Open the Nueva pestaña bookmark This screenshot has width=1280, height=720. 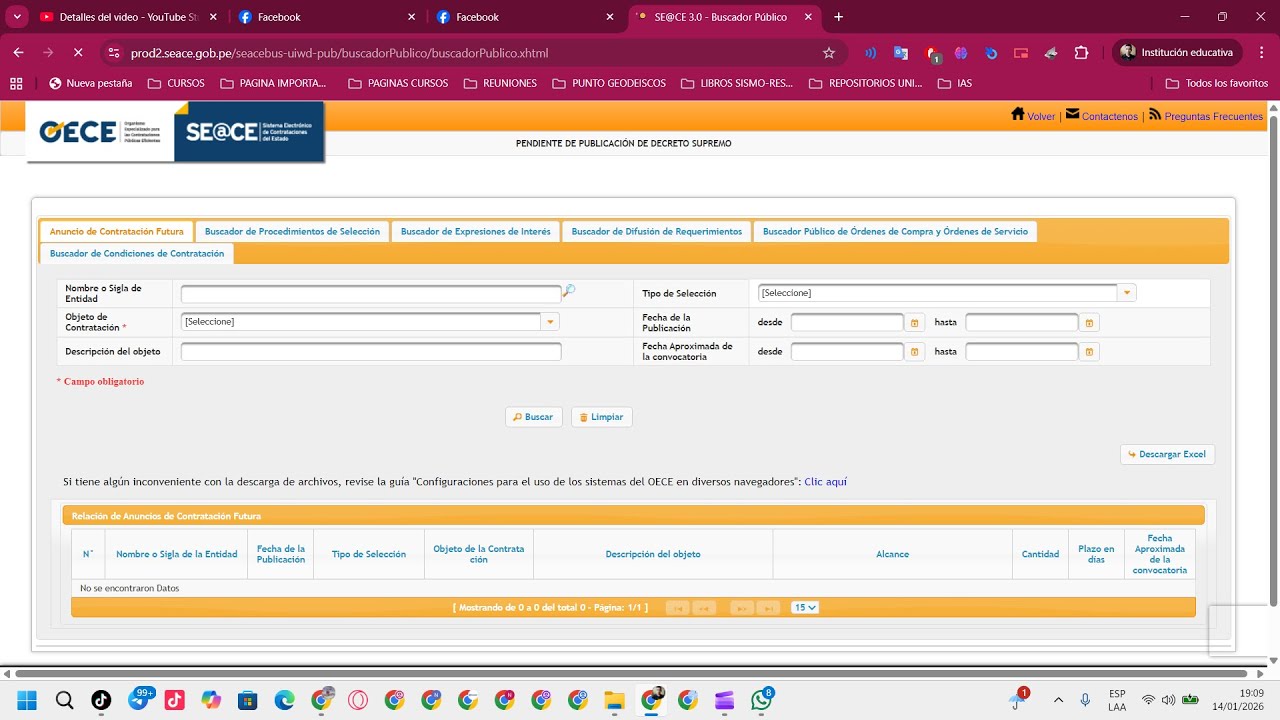click(x=90, y=83)
